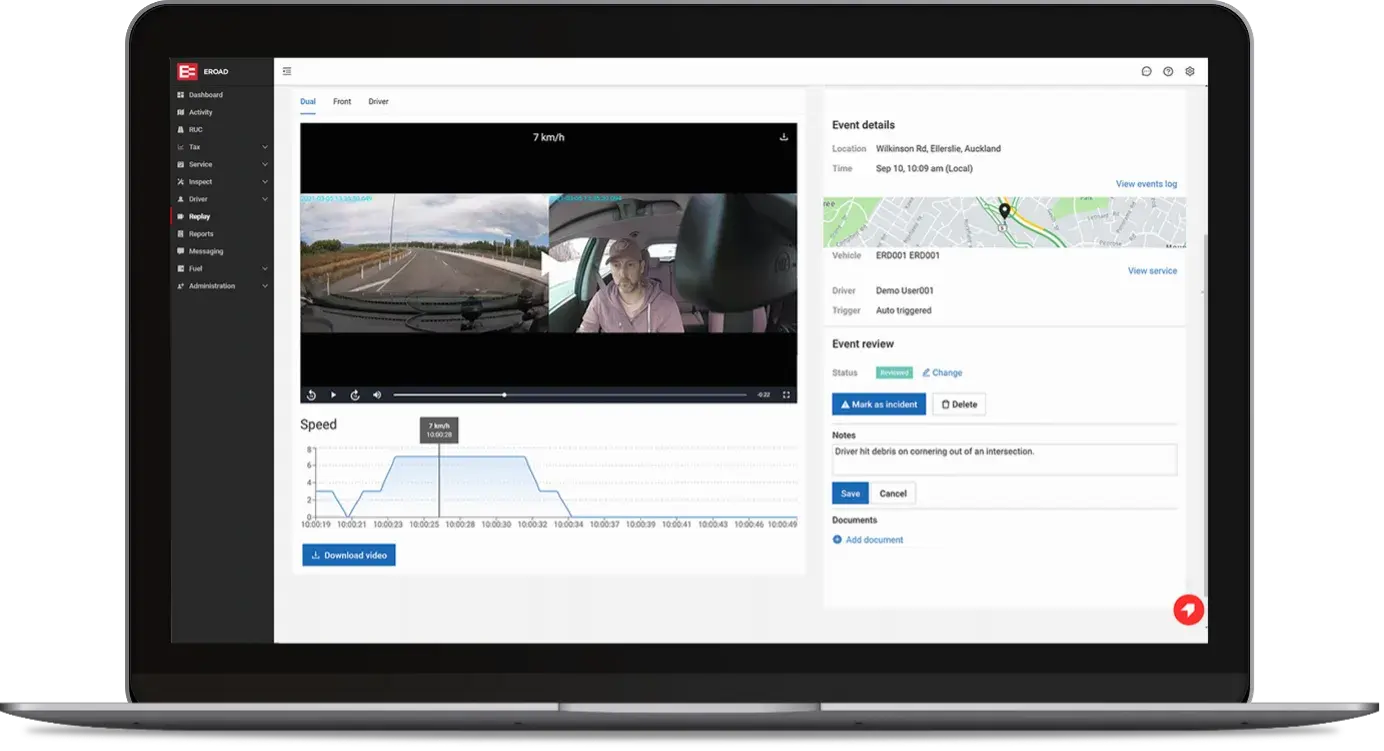Click the red floating arrow button
Viewport: 1384px width, 751px height.
[x=1189, y=610]
